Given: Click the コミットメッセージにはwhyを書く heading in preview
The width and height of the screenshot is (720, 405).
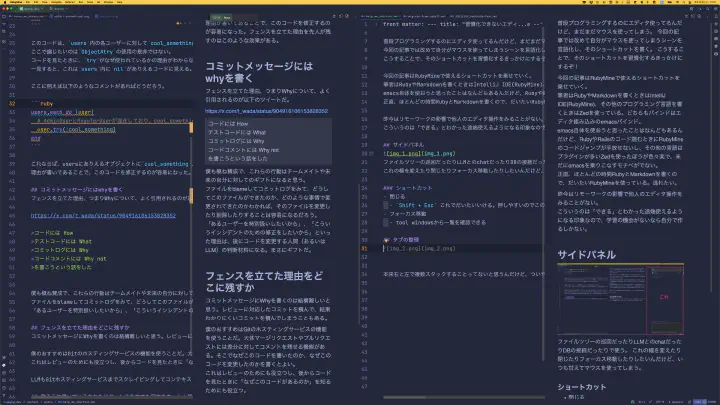Looking at the screenshot, I should click(259, 72).
